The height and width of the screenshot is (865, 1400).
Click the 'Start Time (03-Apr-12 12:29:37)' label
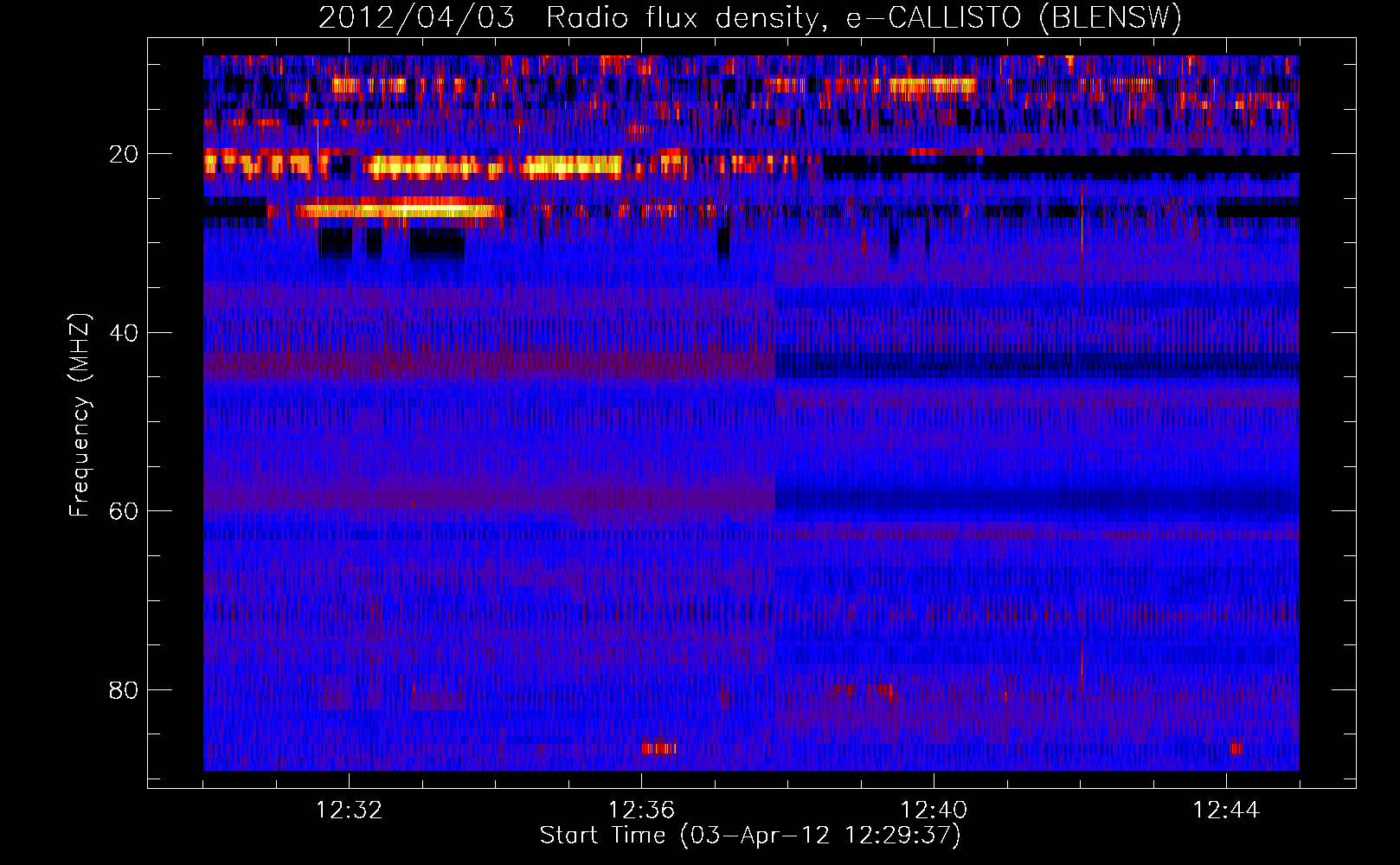coord(750,836)
